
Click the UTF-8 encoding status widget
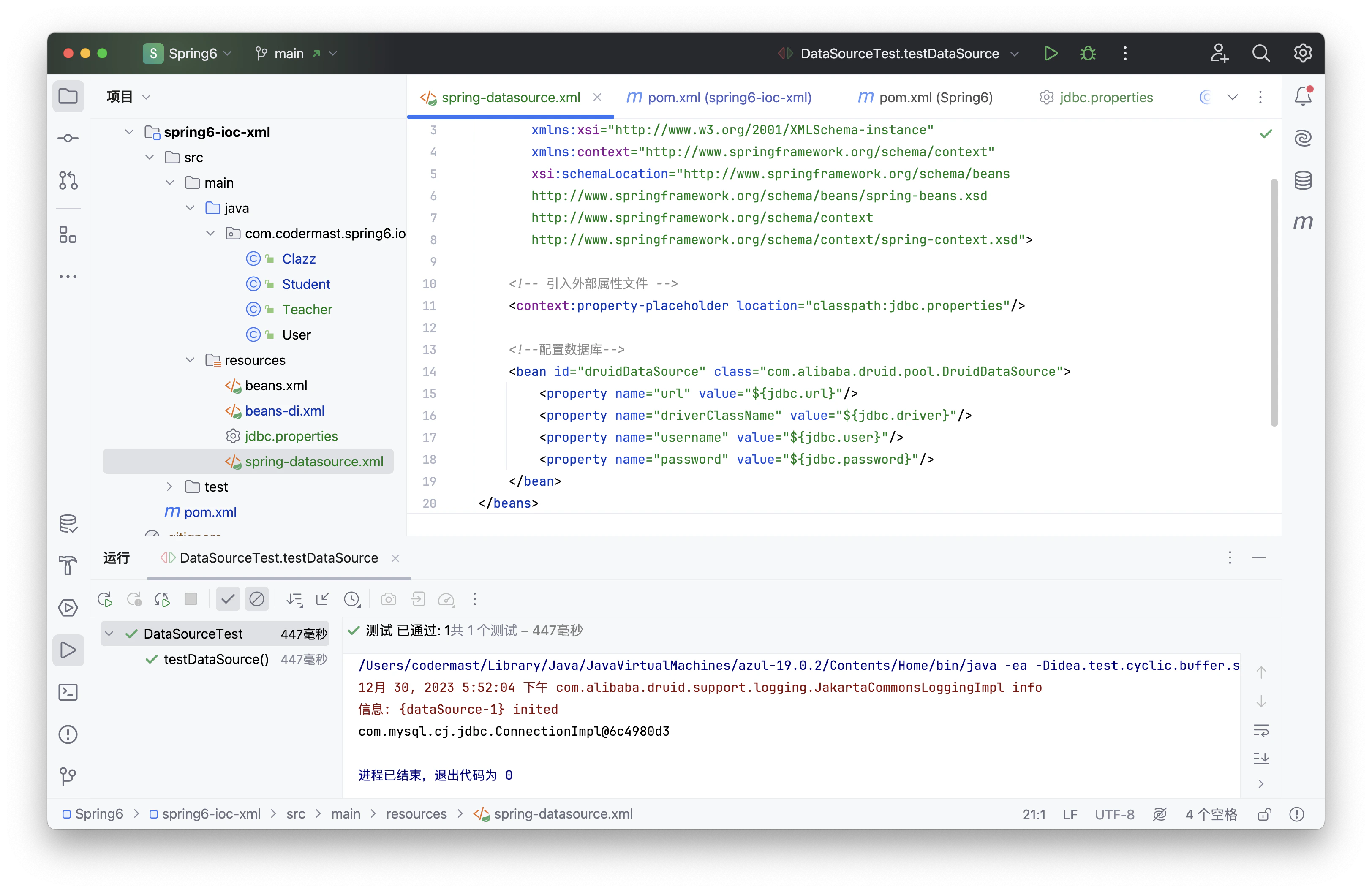[x=1114, y=814]
